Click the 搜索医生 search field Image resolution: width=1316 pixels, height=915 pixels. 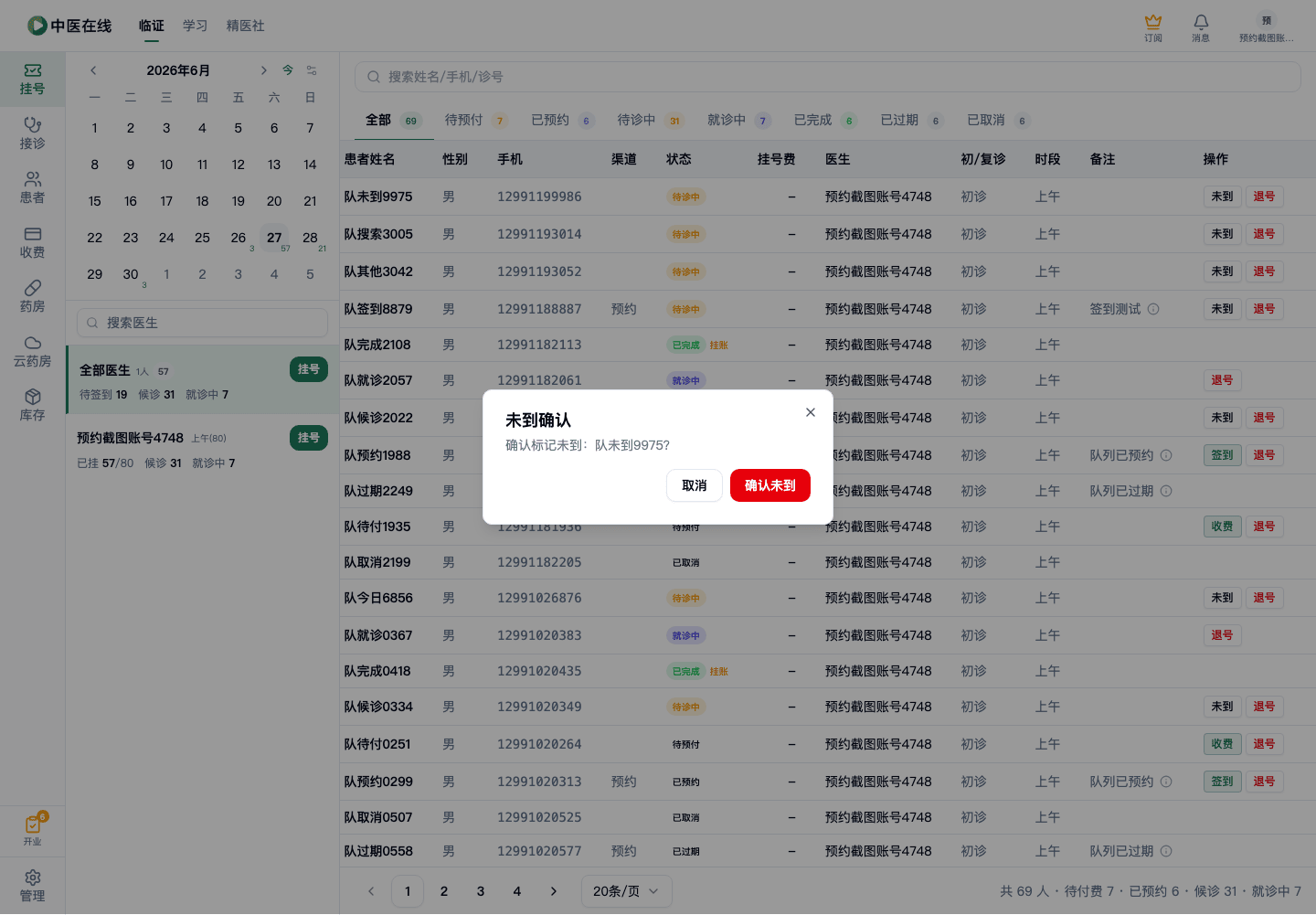click(x=202, y=323)
